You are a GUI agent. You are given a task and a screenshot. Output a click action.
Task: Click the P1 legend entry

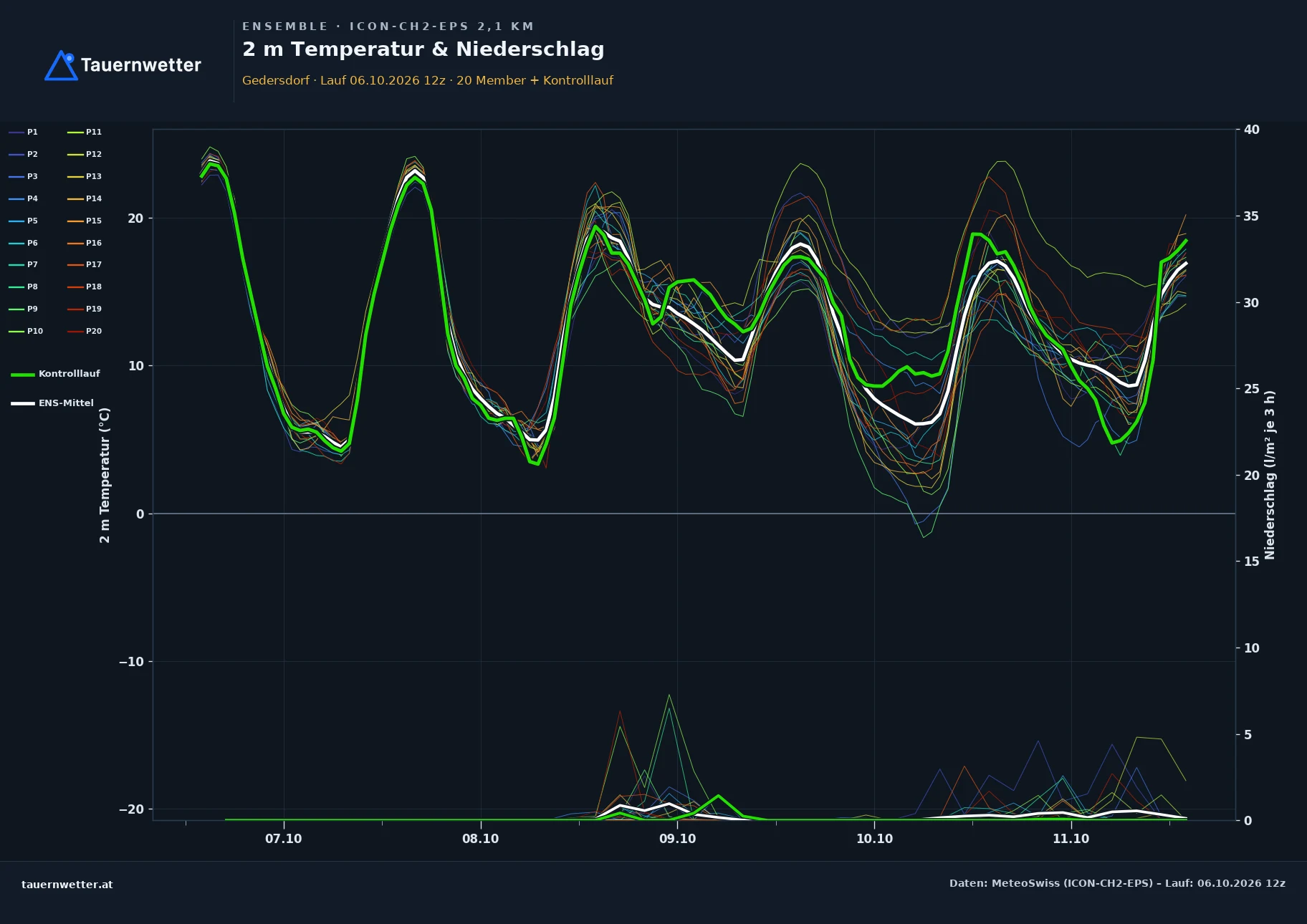click(24, 133)
